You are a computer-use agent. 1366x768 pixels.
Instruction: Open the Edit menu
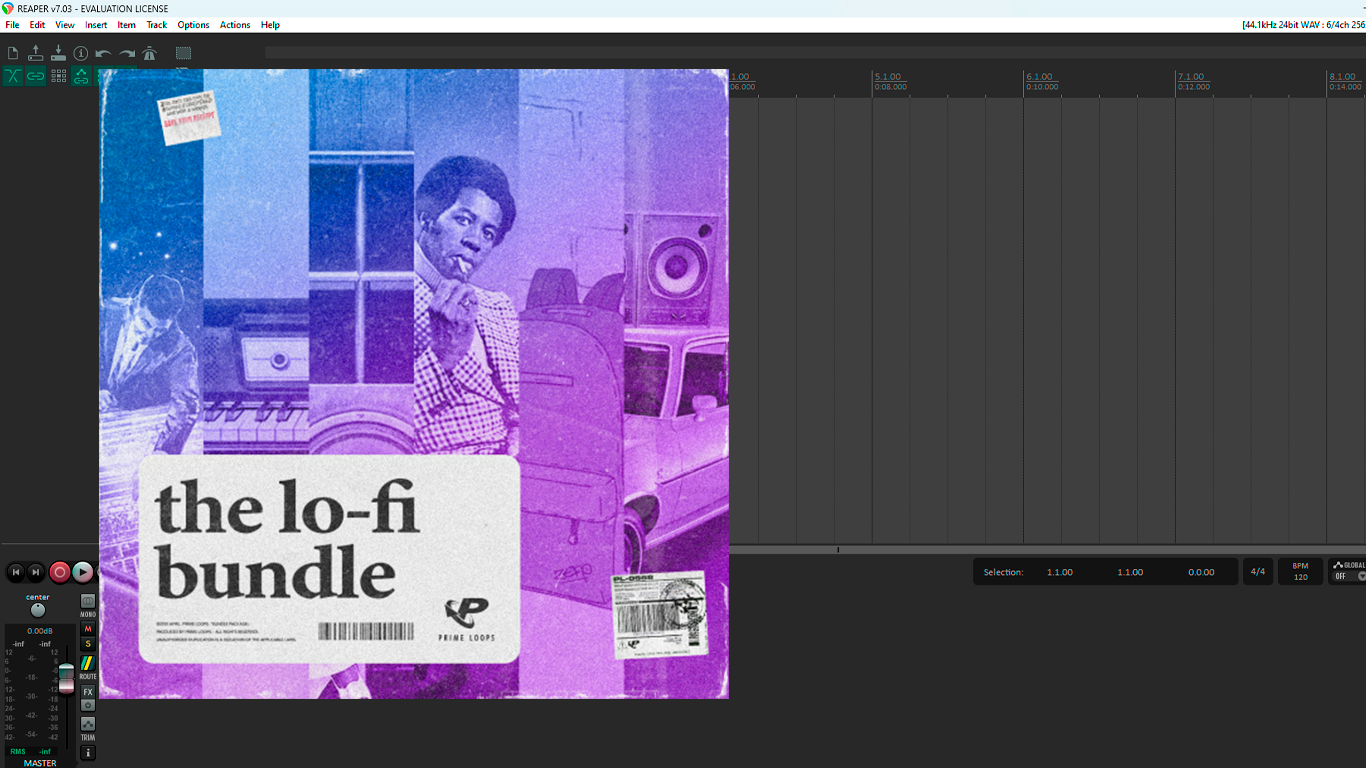[37, 25]
